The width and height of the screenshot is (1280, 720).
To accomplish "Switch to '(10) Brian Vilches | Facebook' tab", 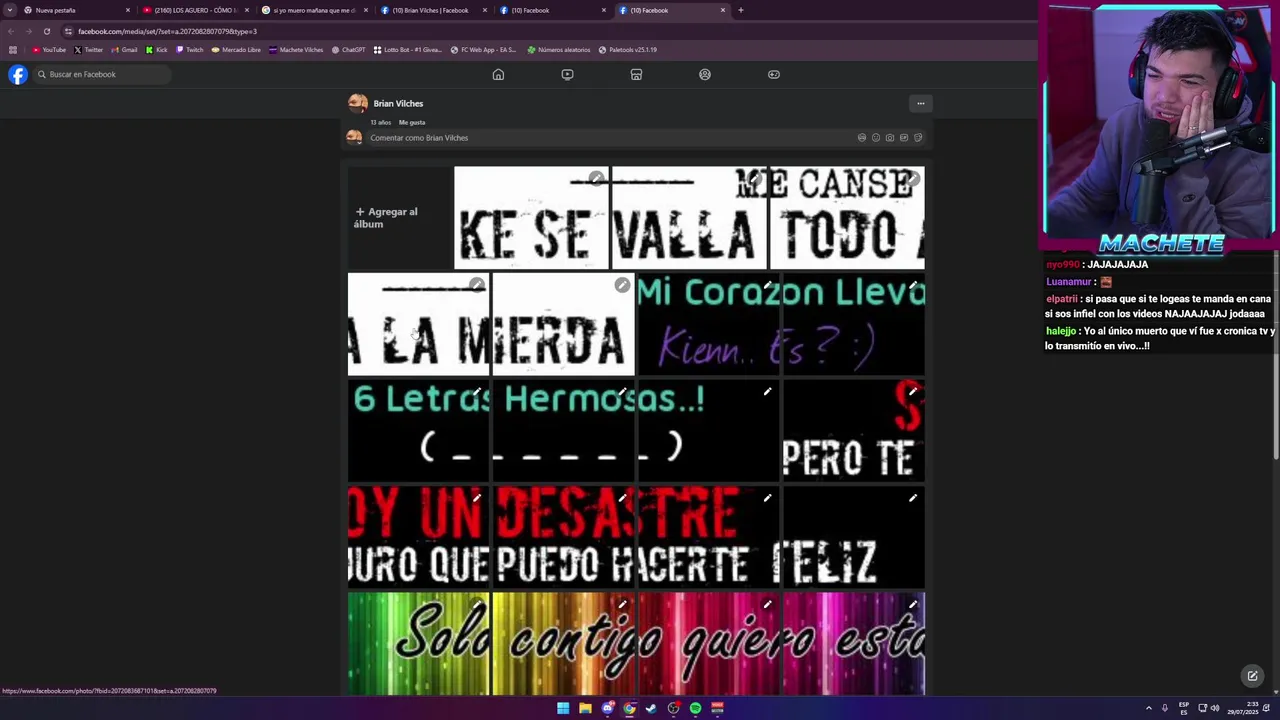I will 432,10.
